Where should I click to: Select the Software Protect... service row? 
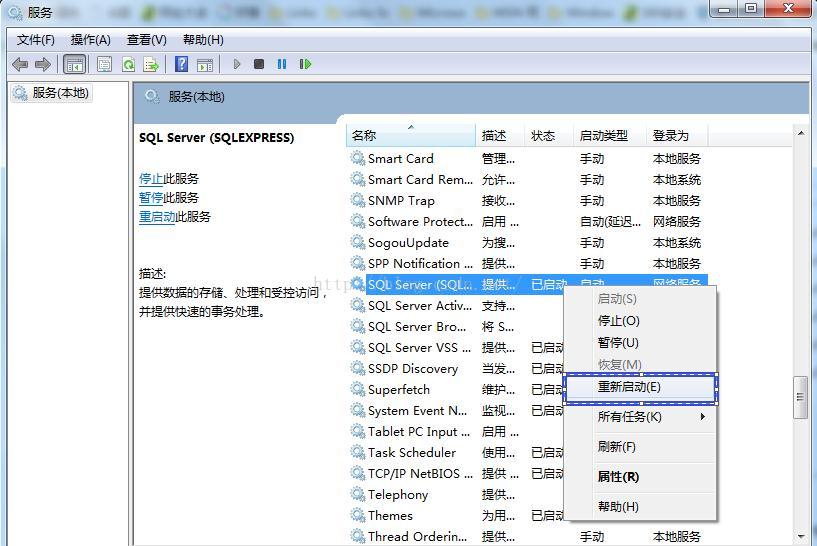click(527, 221)
